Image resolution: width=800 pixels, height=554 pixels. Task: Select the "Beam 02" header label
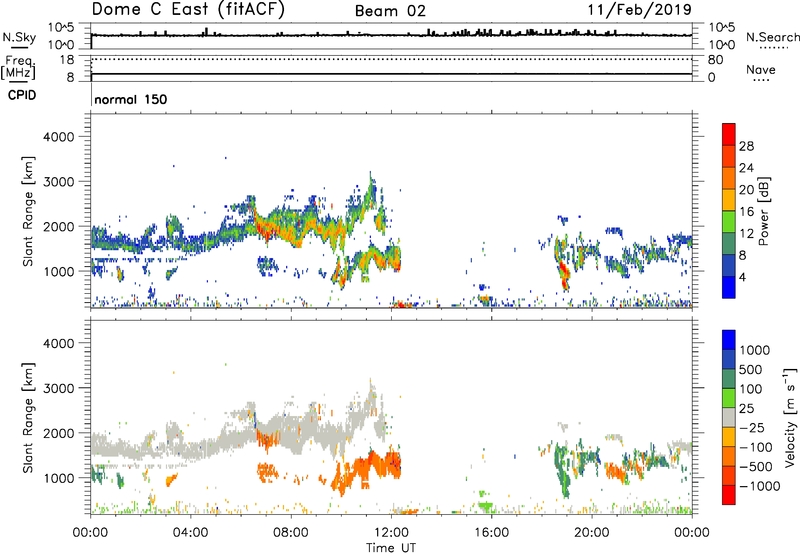click(x=390, y=11)
